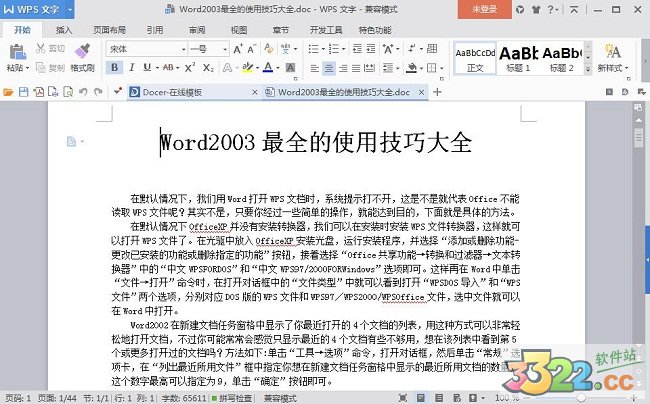Screen dimensions: 650x404
Task: Add new document tab with plus icon
Action: [x=437, y=92]
